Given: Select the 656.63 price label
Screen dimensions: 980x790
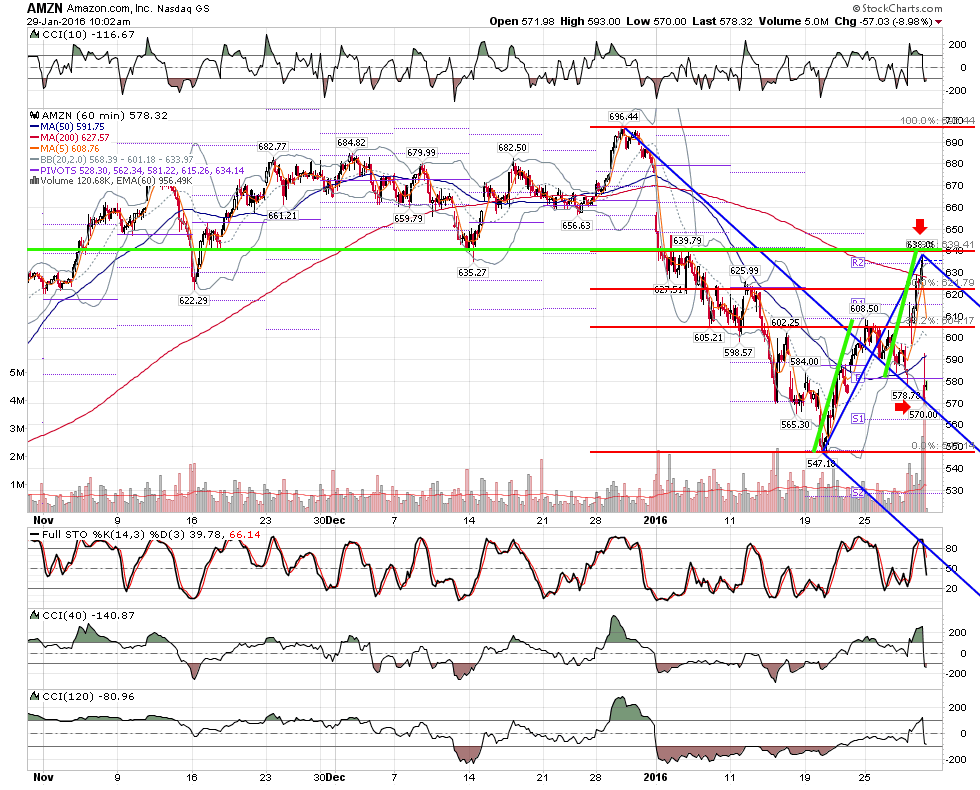Looking at the screenshot, I should (x=576, y=226).
